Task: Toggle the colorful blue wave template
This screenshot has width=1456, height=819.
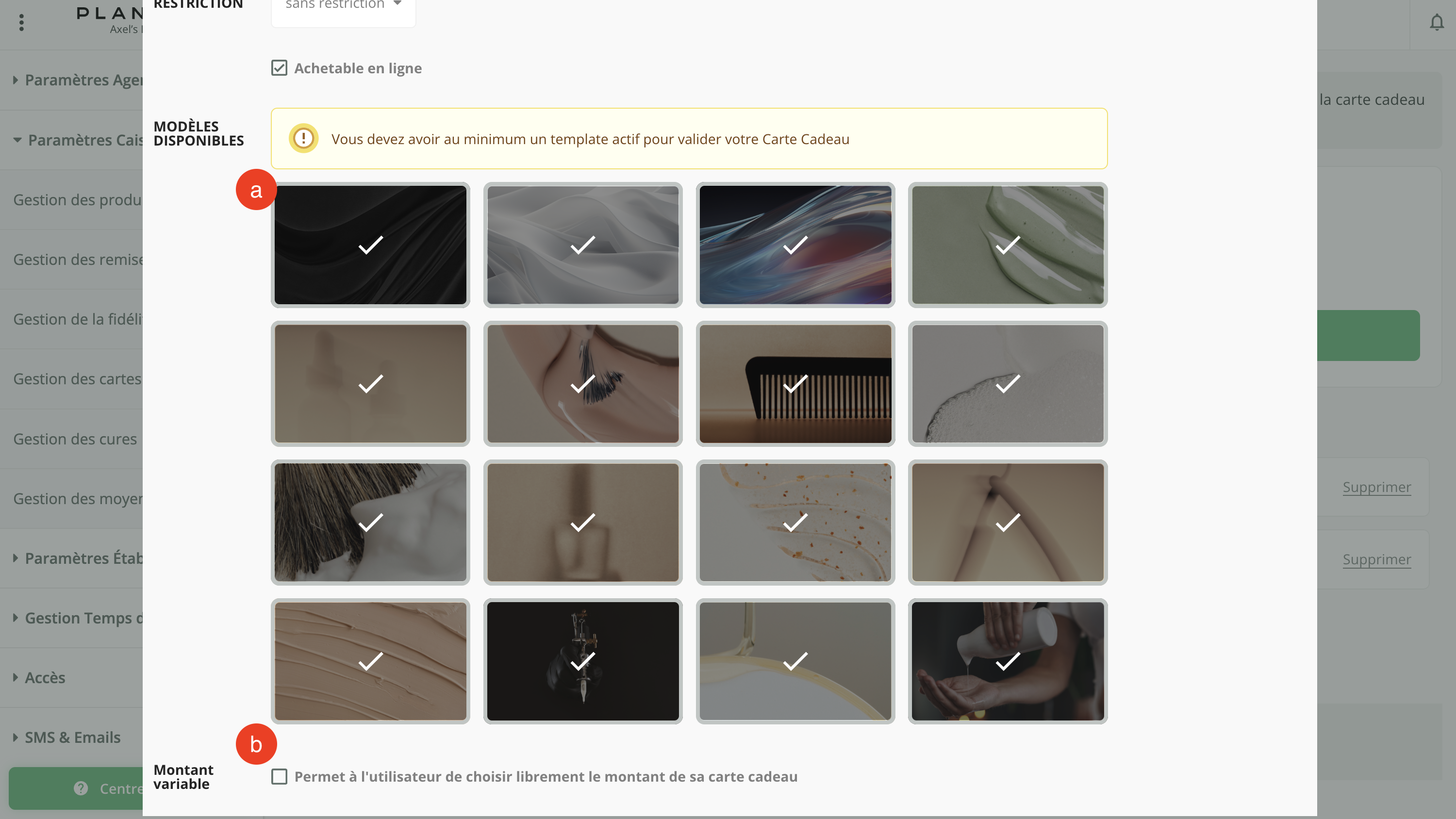Action: [795, 245]
